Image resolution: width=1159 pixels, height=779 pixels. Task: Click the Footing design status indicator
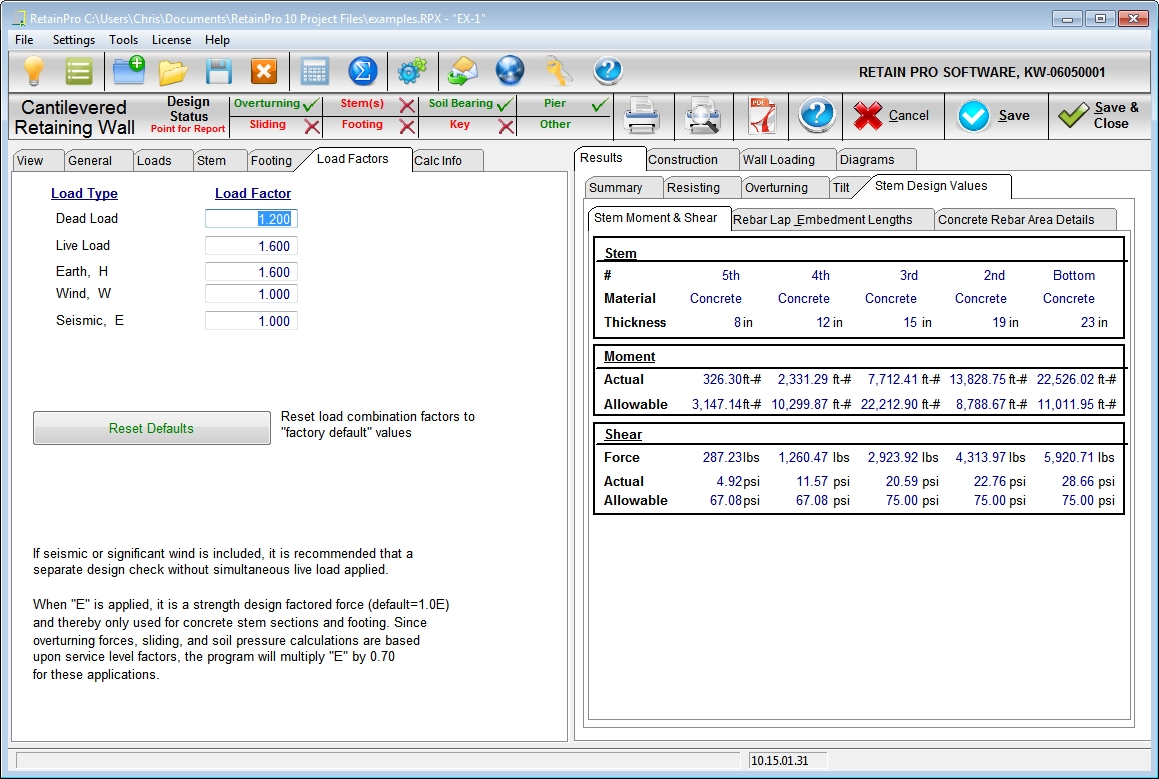(372, 126)
